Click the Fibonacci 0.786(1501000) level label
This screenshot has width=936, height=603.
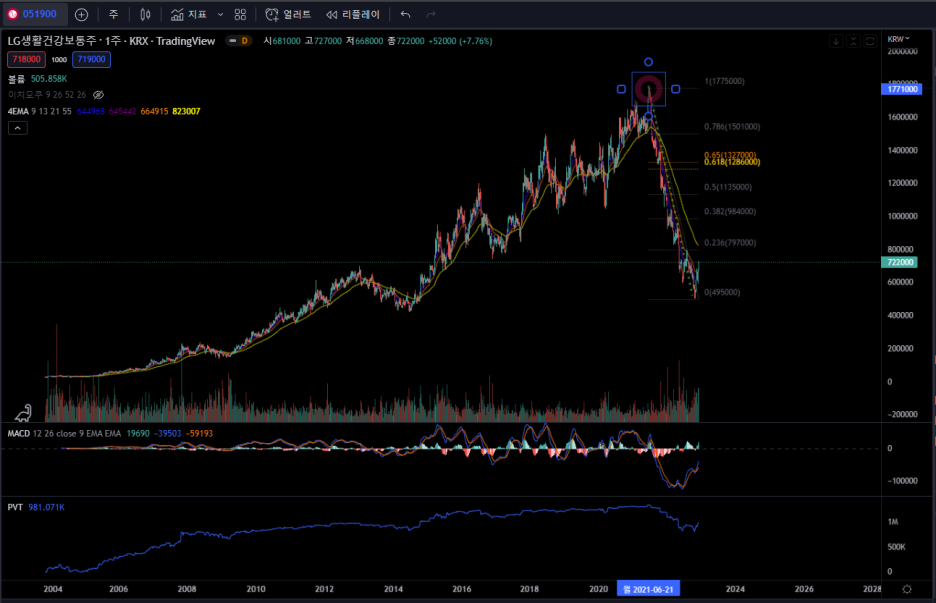(x=732, y=127)
